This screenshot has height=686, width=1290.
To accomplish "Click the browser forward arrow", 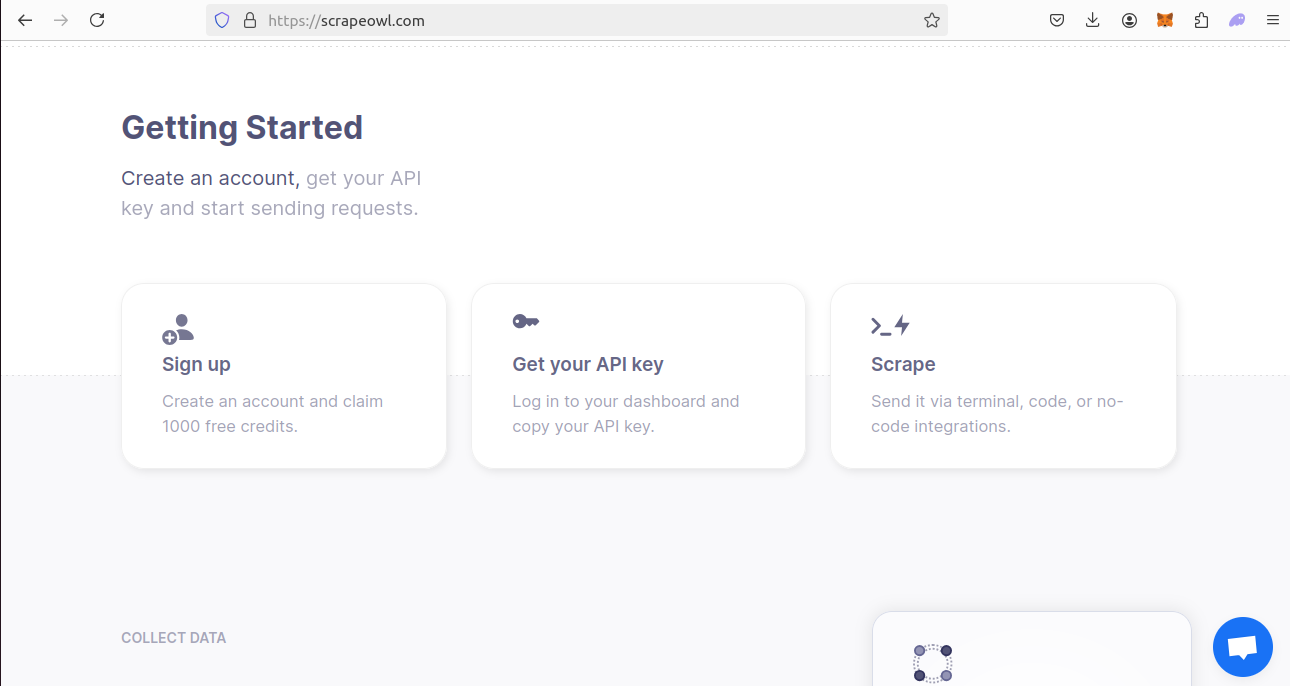I will [61, 20].
